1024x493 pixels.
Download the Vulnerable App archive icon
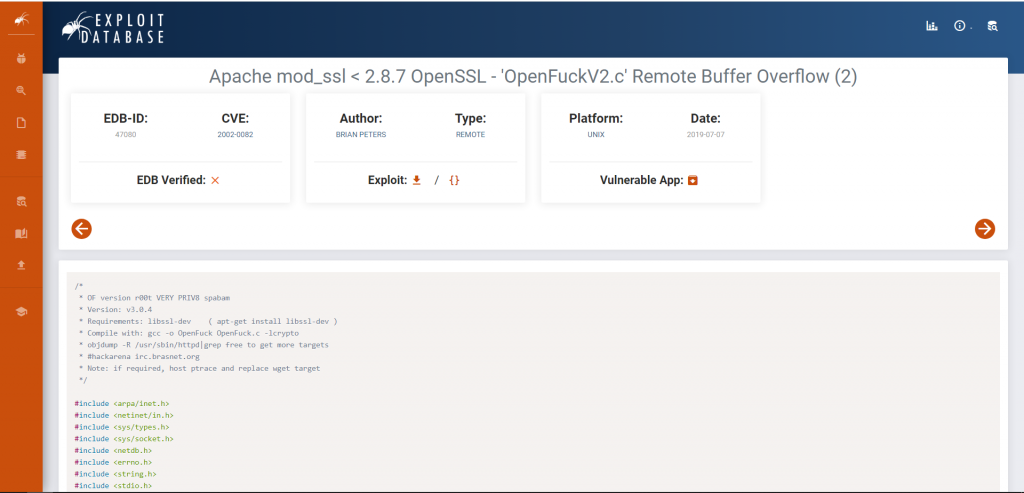[693, 180]
